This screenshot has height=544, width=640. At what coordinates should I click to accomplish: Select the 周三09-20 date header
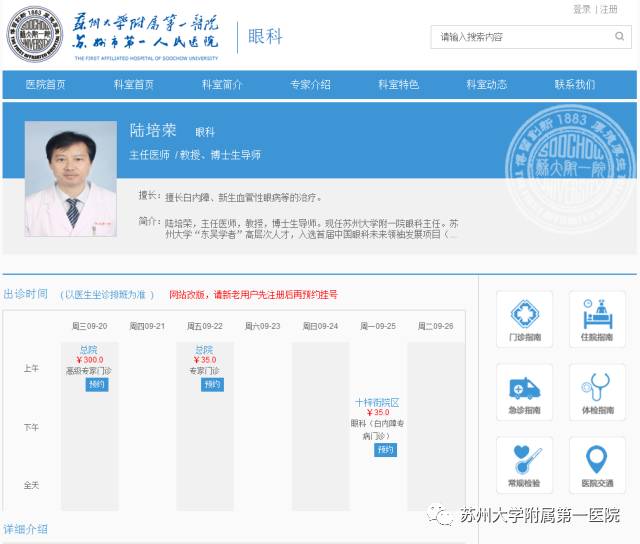pyautogui.click(x=89, y=326)
